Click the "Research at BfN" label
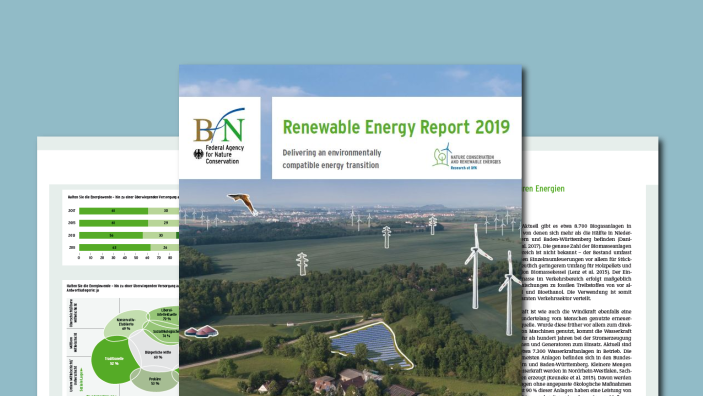Screen dimensions: 703x396 pyautogui.click(x=464, y=168)
